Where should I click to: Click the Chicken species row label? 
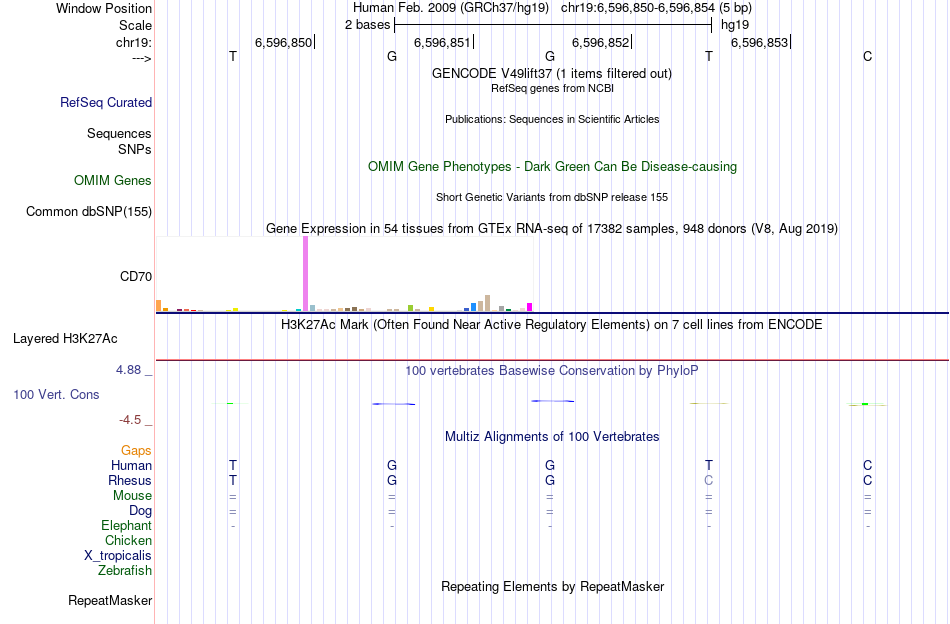coord(128,540)
